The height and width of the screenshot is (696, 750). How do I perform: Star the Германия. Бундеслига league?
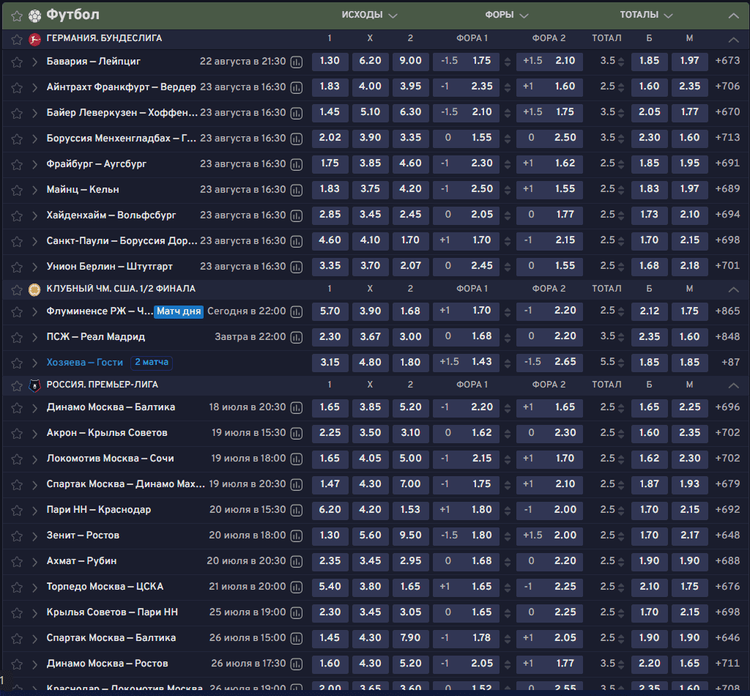pos(16,38)
